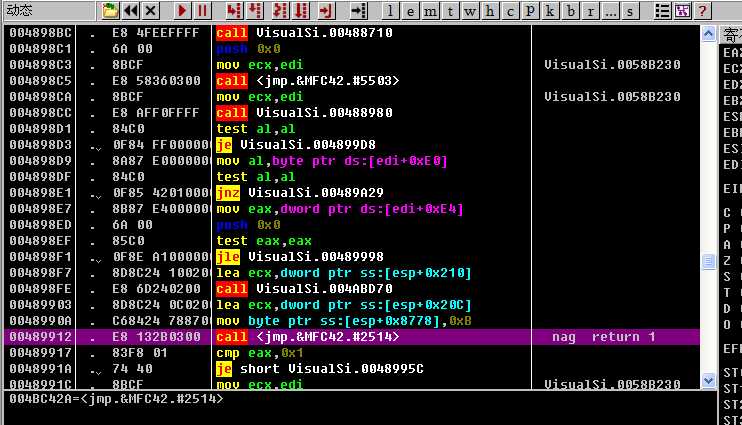Select the row at address 004898C1
This screenshot has width=742, height=425.
[352, 49]
